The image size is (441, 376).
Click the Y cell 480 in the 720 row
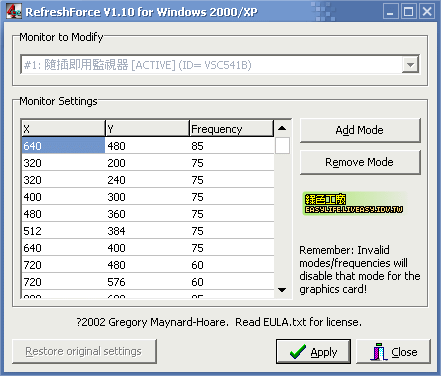click(147, 265)
